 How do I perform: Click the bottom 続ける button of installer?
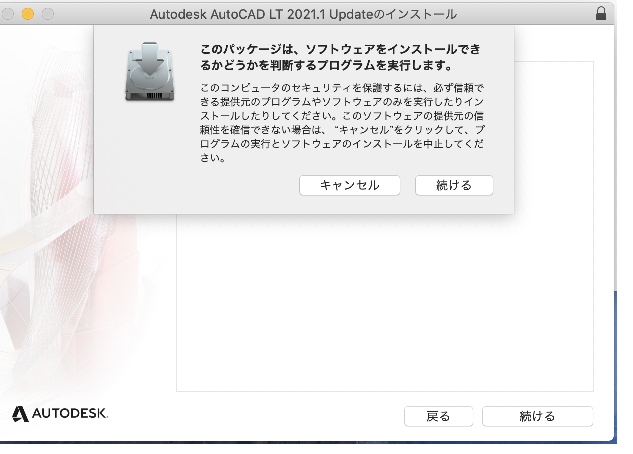[537, 416]
